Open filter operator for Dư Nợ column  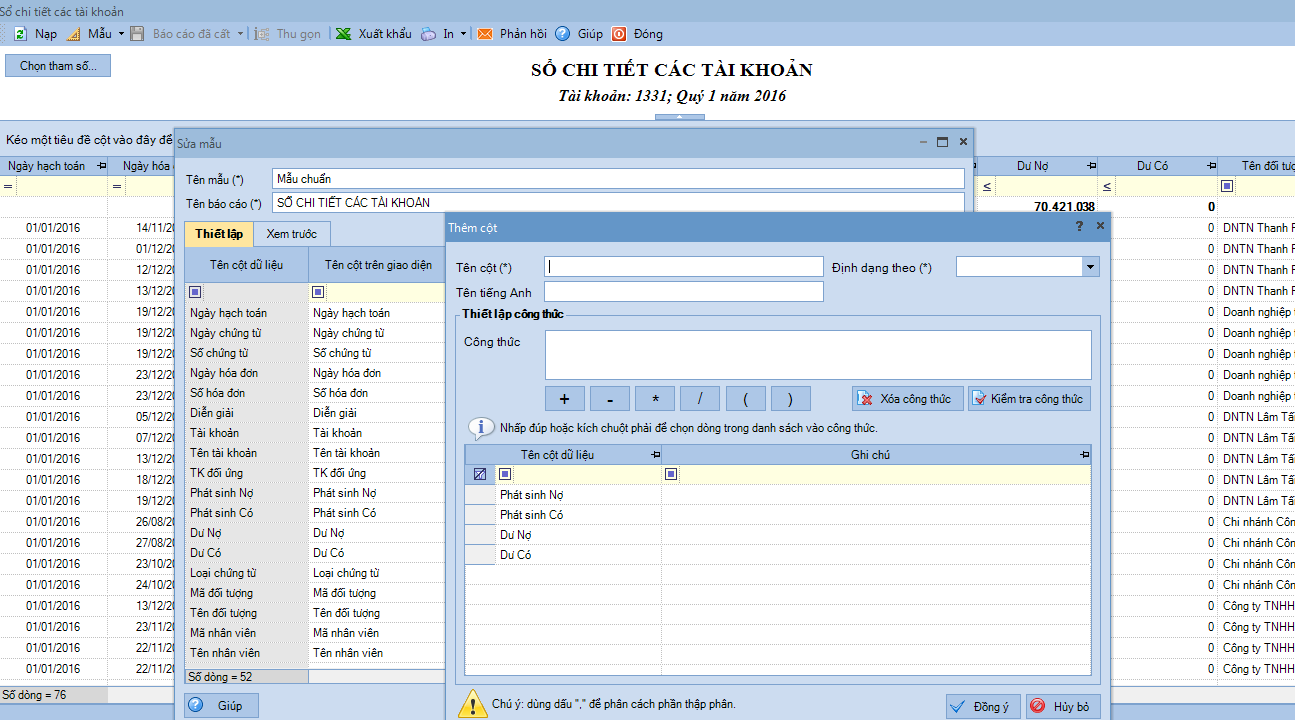pyautogui.click(x=987, y=186)
